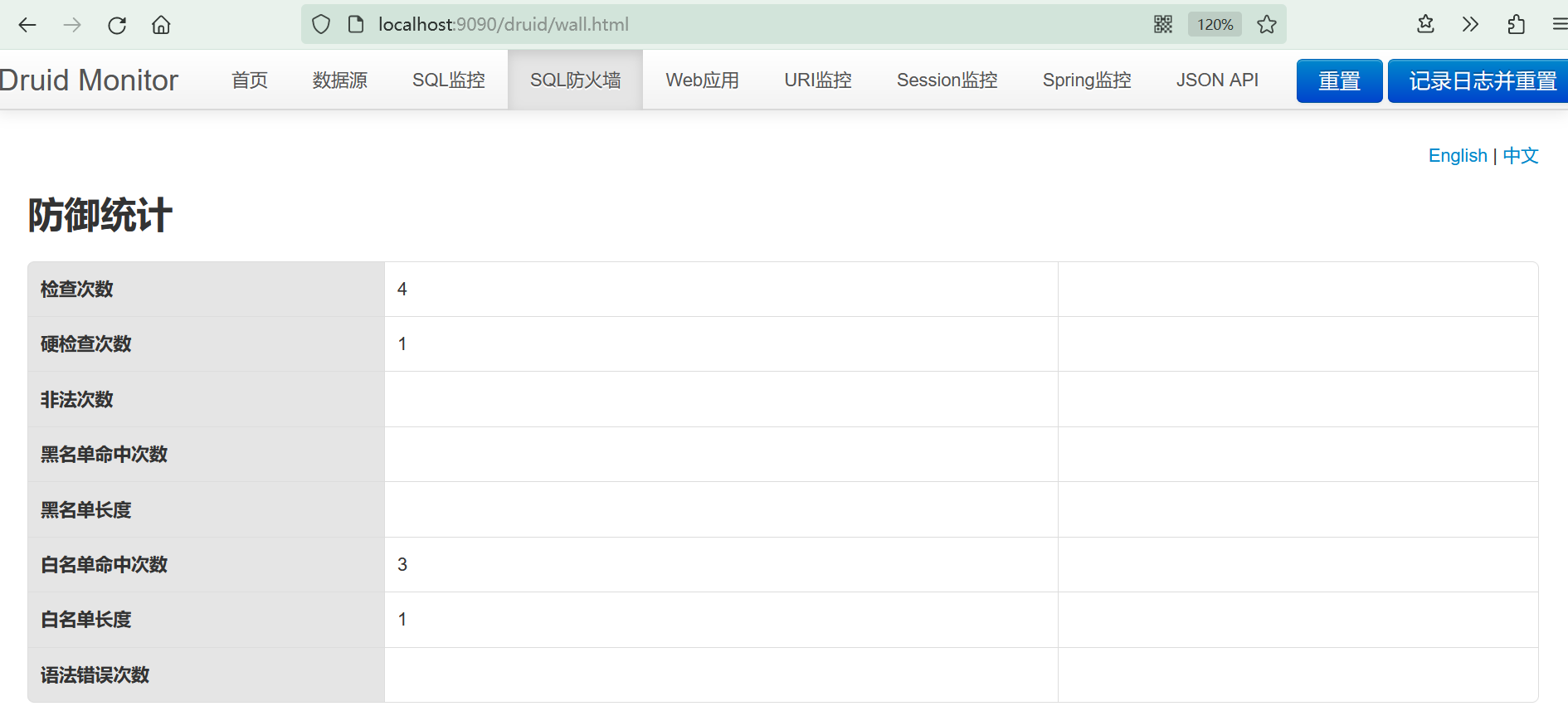Click the value 1 in 硬检查次数 row
Image resolution: width=1568 pixels, height=711 pixels.
tap(402, 343)
